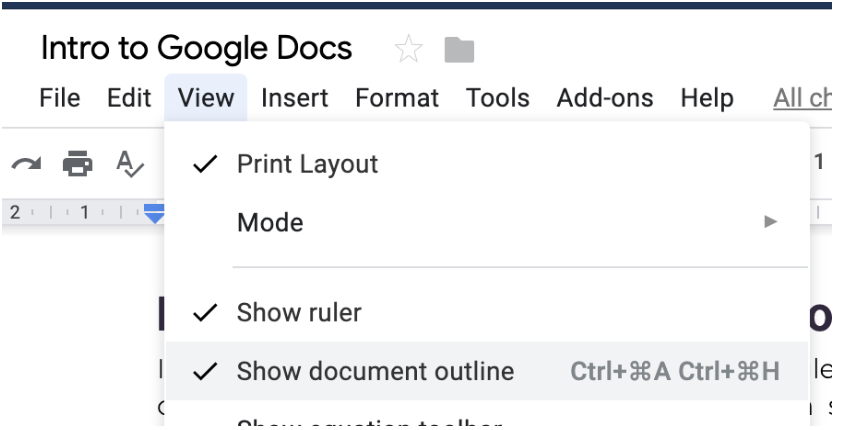Click the spell check icon
Viewport: 842px width, 430px height.
tap(130, 164)
